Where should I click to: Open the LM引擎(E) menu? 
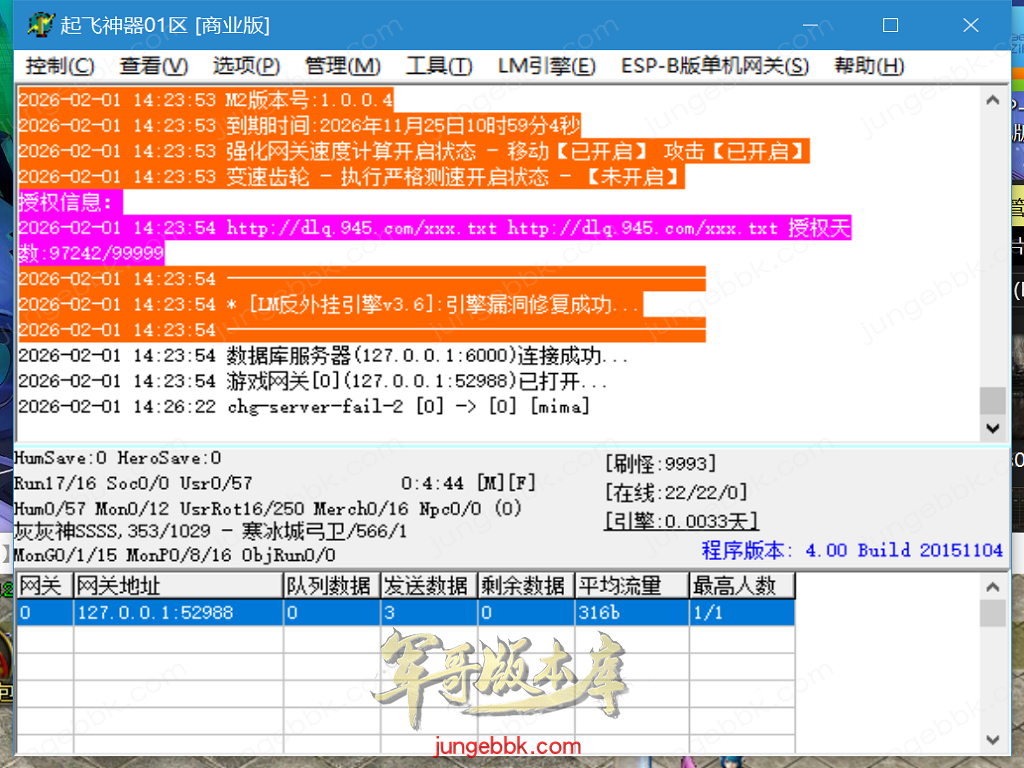tap(546, 66)
